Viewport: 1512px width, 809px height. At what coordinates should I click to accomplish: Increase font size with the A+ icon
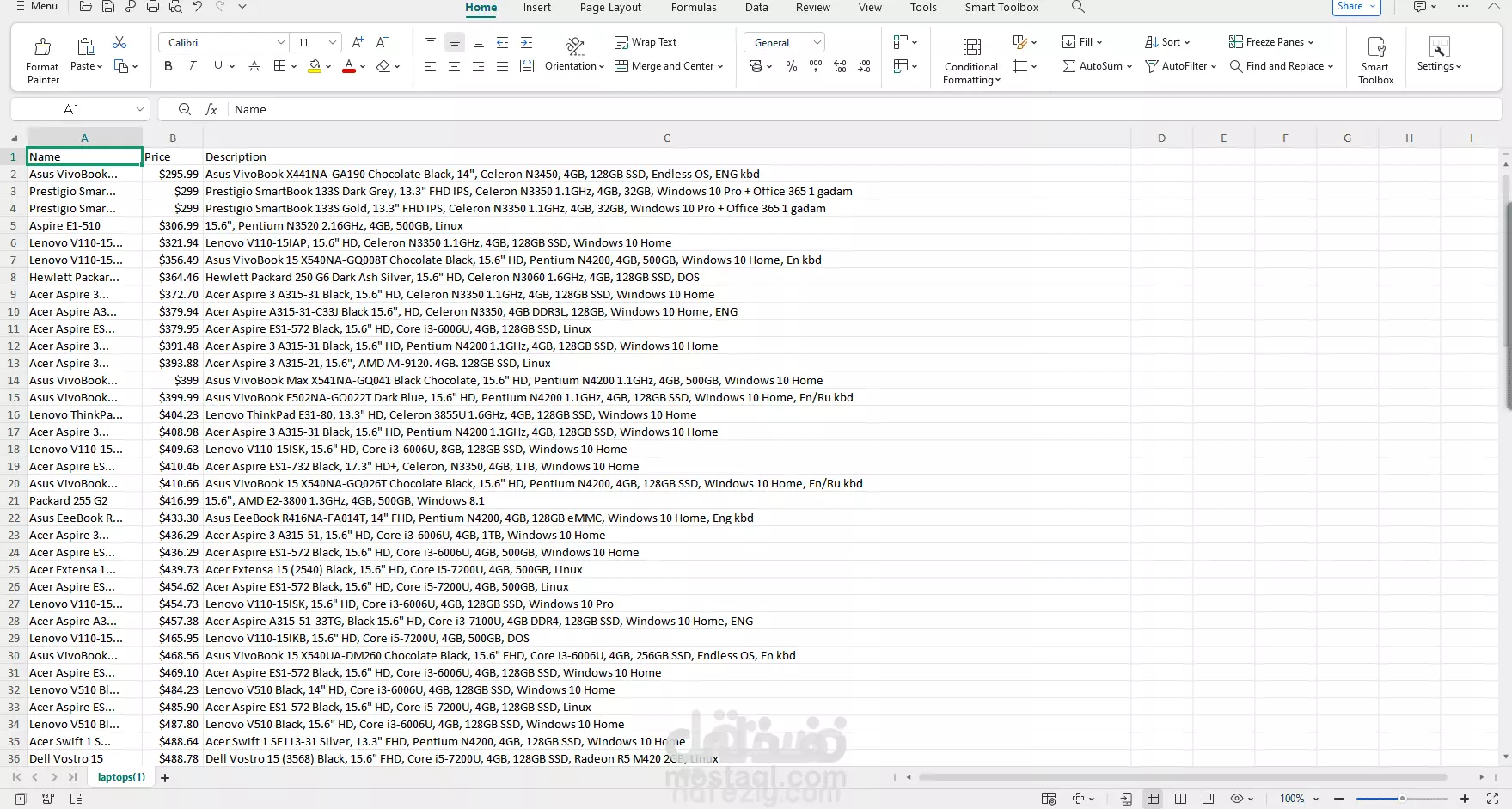tap(358, 42)
